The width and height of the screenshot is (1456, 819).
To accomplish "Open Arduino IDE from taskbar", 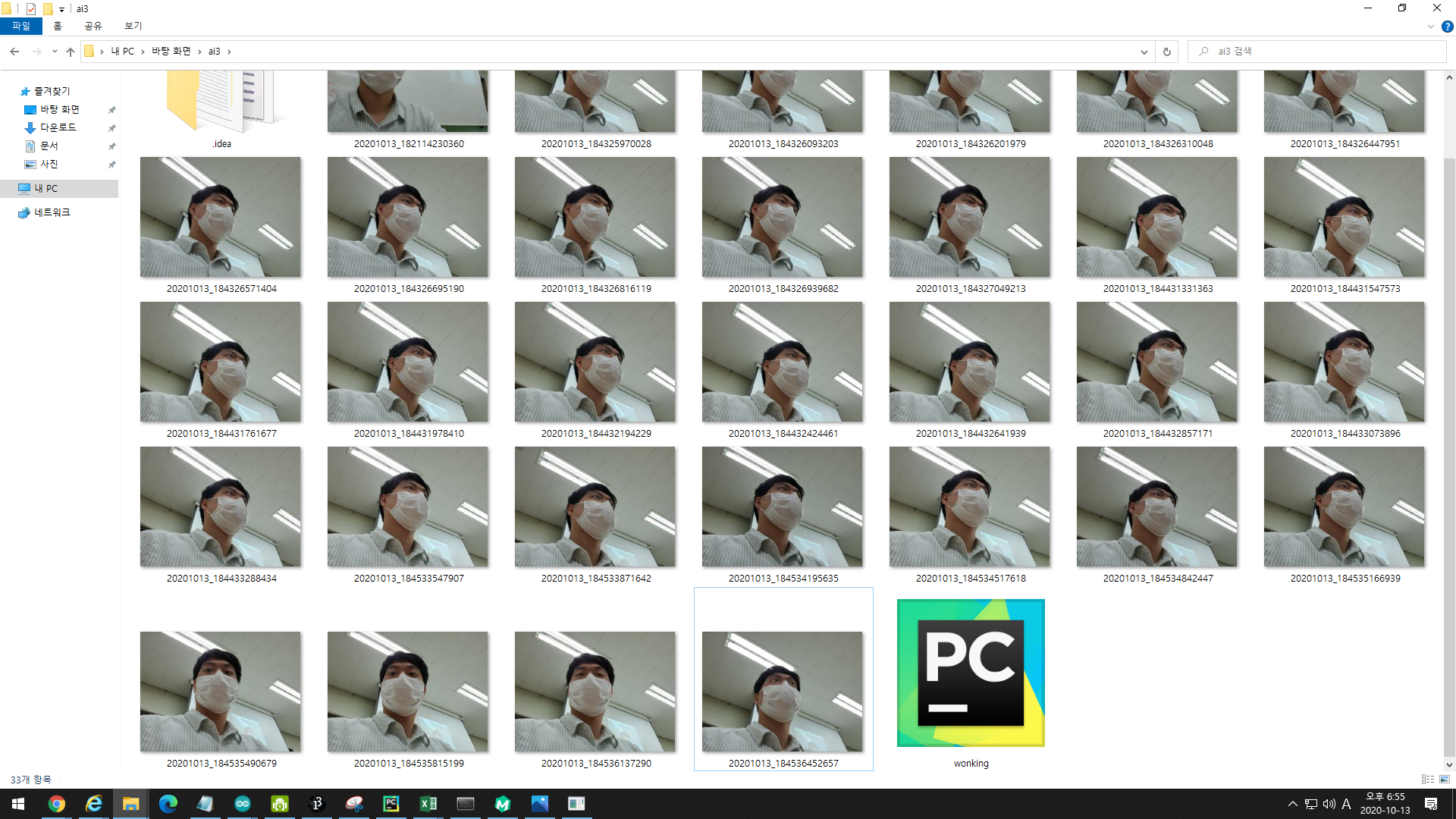I will pos(243,804).
